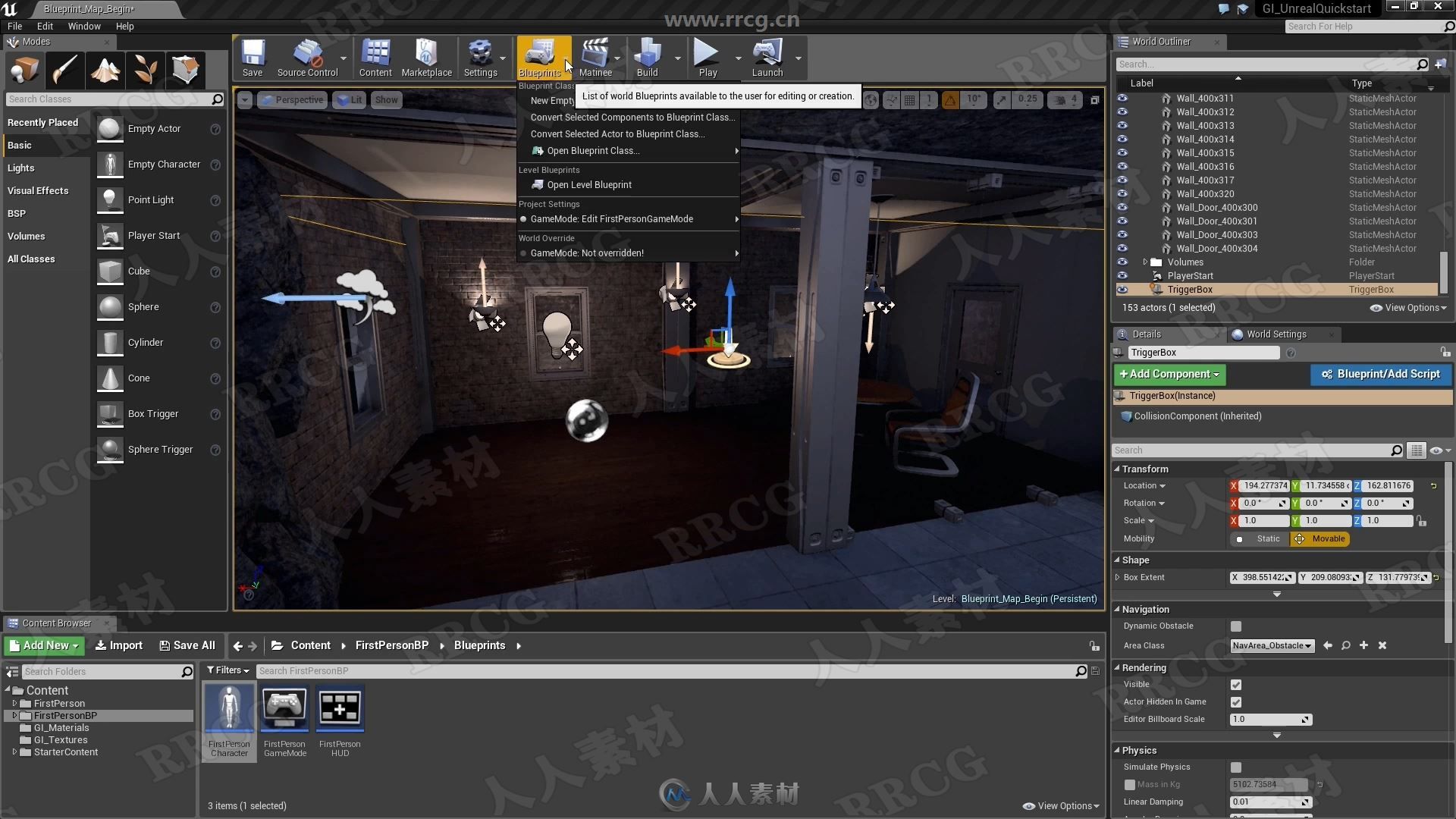
Task: Enable Simulate Physics checkbox
Action: point(1236,767)
